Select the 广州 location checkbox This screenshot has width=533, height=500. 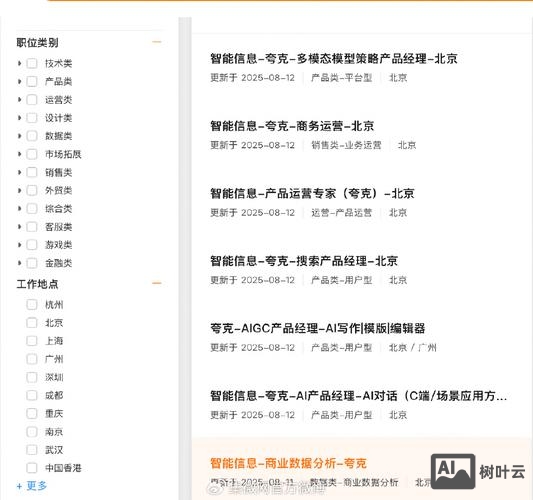(32, 359)
